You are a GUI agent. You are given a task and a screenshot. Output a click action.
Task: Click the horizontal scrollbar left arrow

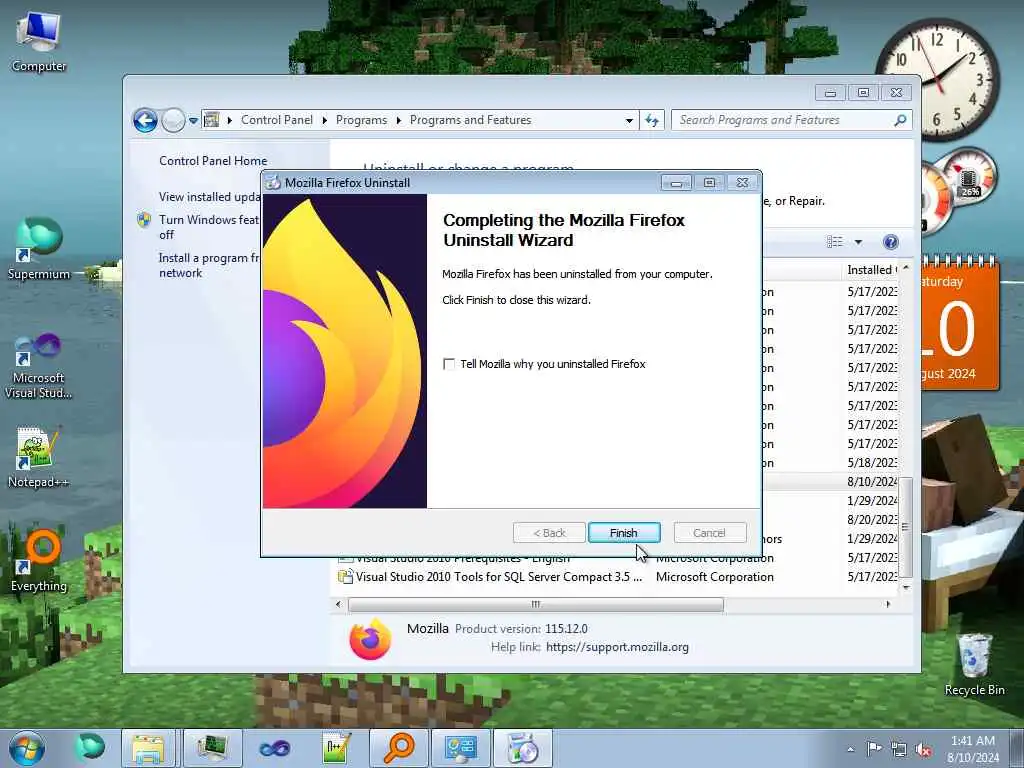[338, 605]
